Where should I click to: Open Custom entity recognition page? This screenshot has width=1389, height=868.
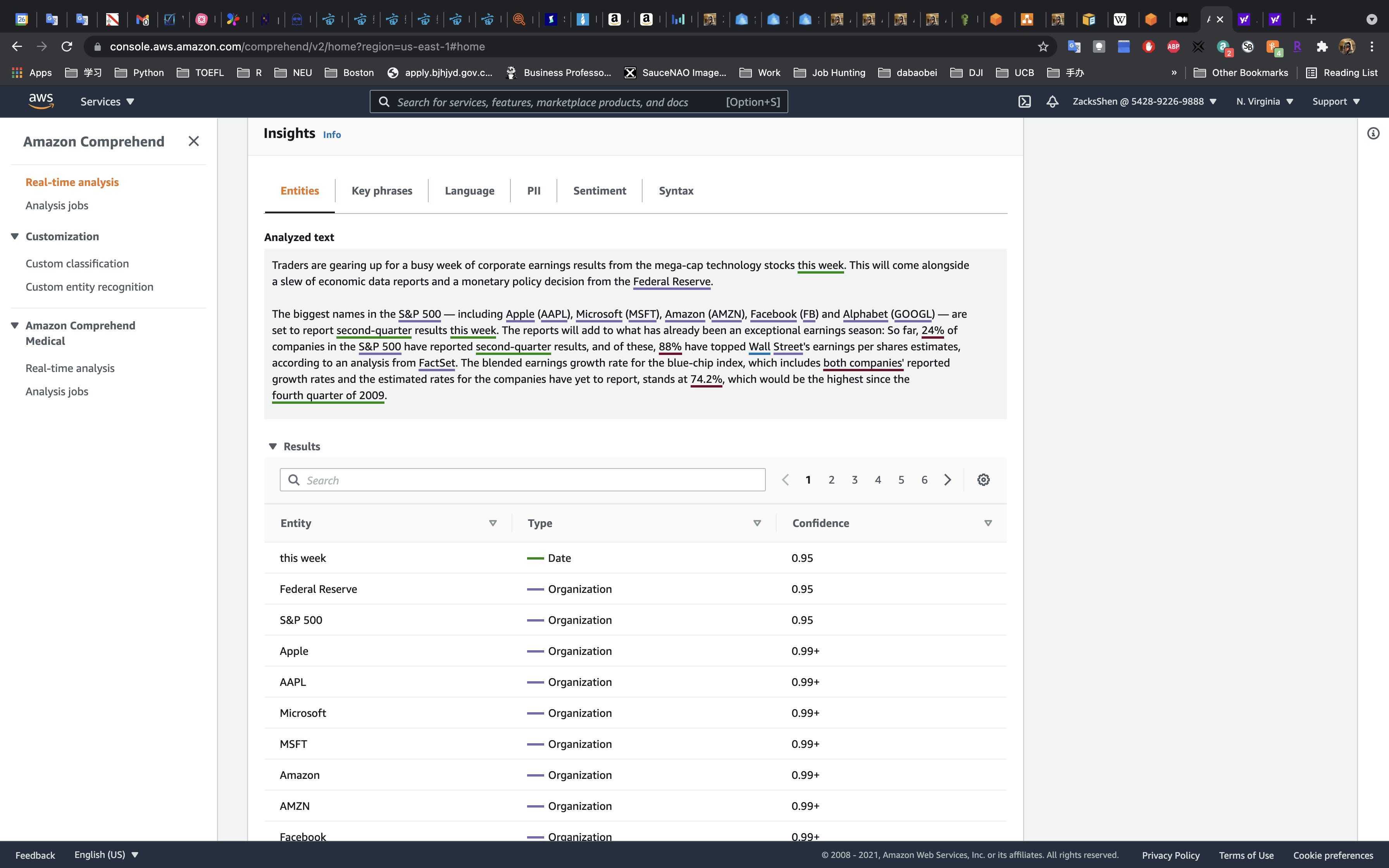click(90, 287)
